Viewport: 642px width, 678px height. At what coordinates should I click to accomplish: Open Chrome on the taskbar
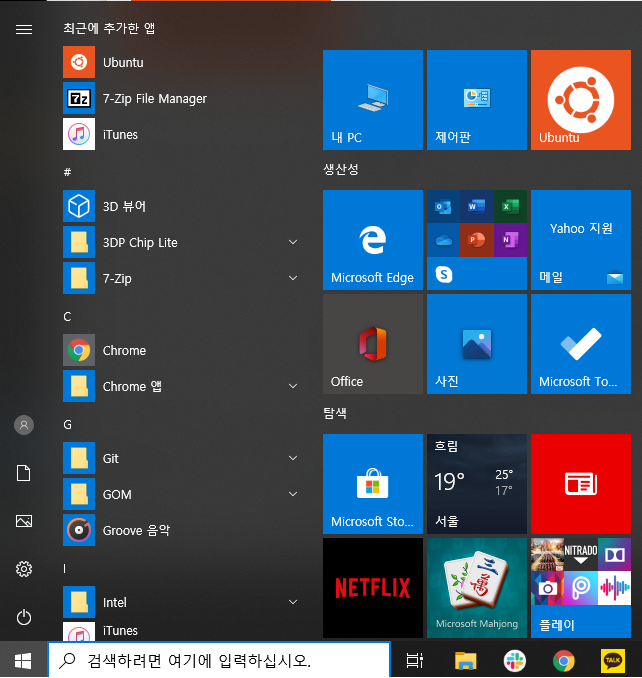tap(564, 660)
